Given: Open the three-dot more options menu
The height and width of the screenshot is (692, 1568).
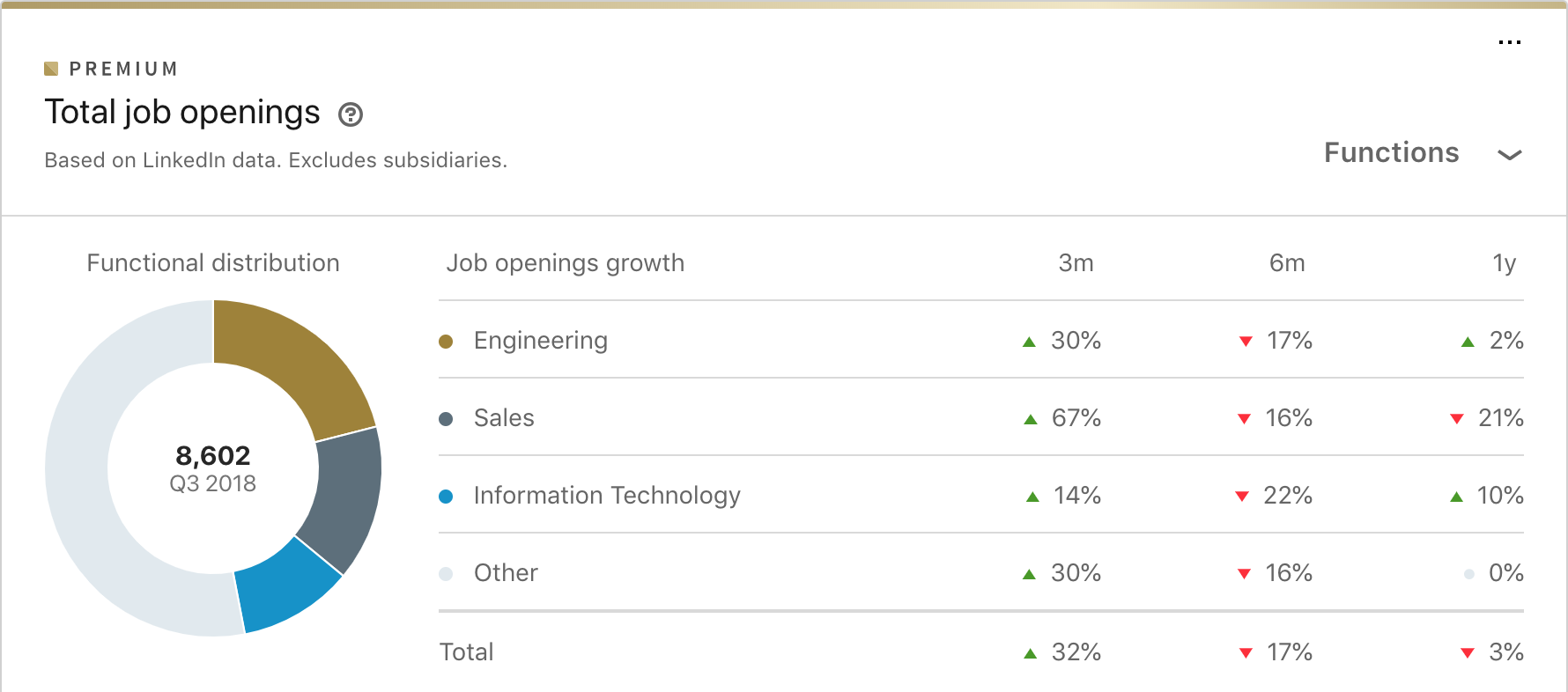Looking at the screenshot, I should (1509, 42).
